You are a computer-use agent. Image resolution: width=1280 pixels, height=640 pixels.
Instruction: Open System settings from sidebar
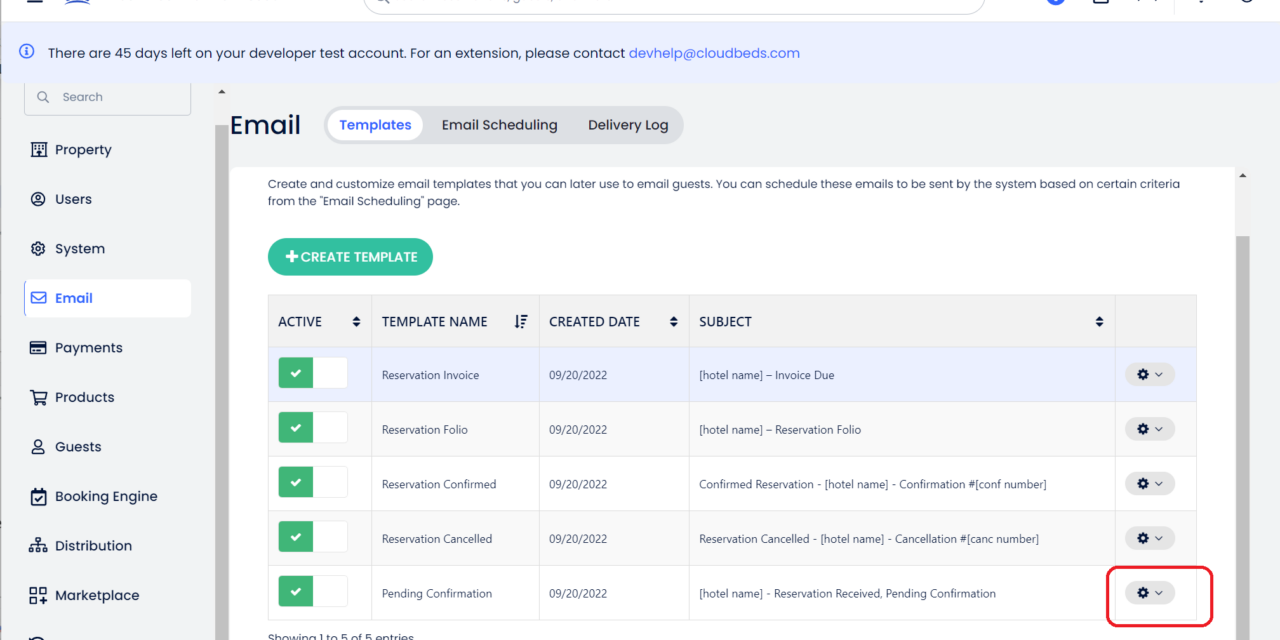pos(38,248)
